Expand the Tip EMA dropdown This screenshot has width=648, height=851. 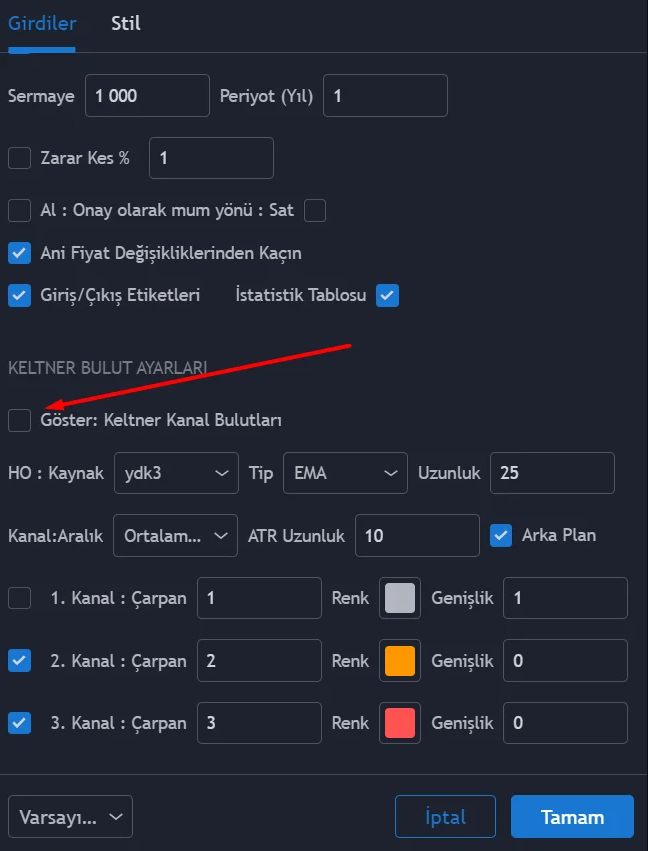(345, 473)
